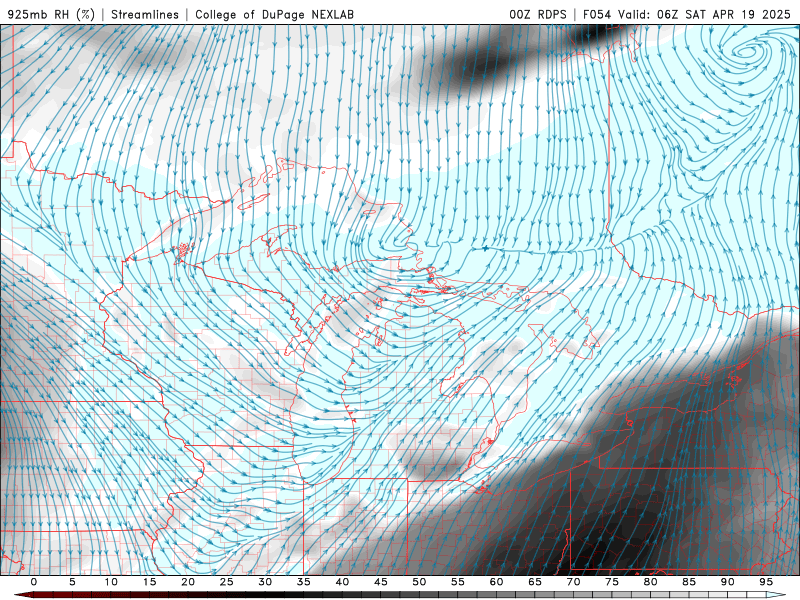Click the "75" label on the color scale
The image size is (800, 600).
[x=612, y=582]
